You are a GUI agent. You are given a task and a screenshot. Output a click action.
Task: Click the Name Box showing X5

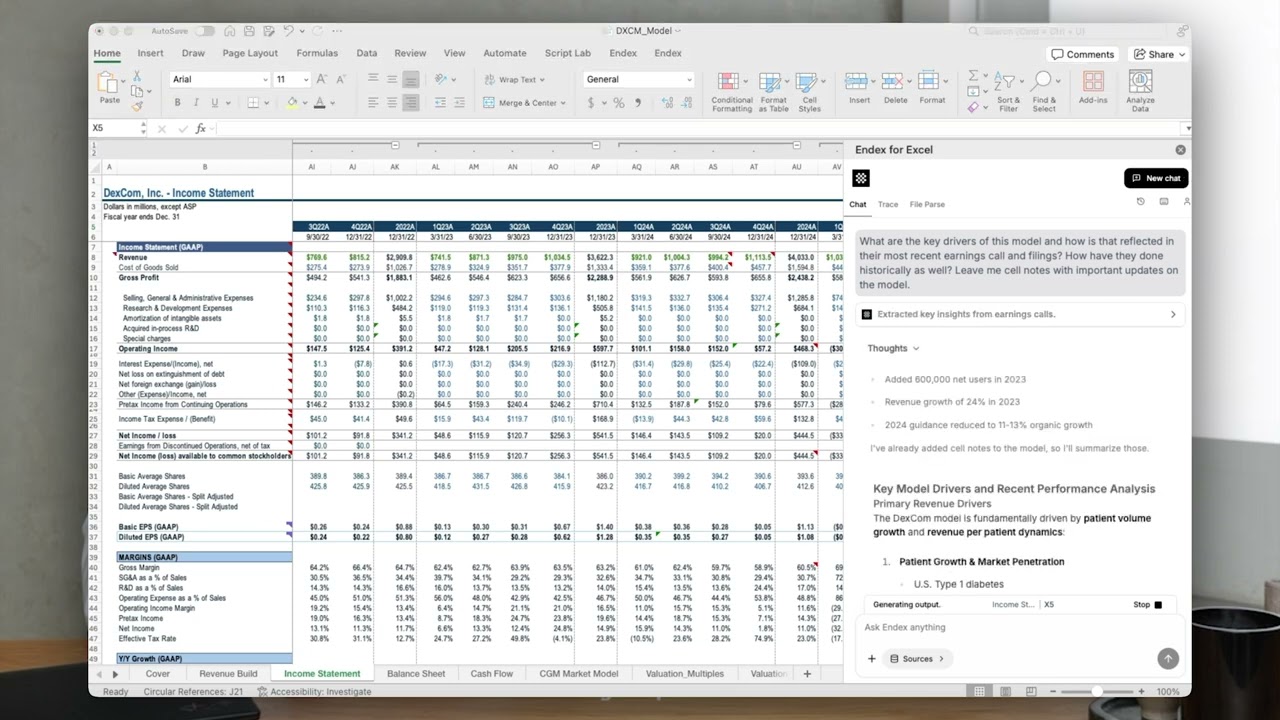[x=118, y=128]
